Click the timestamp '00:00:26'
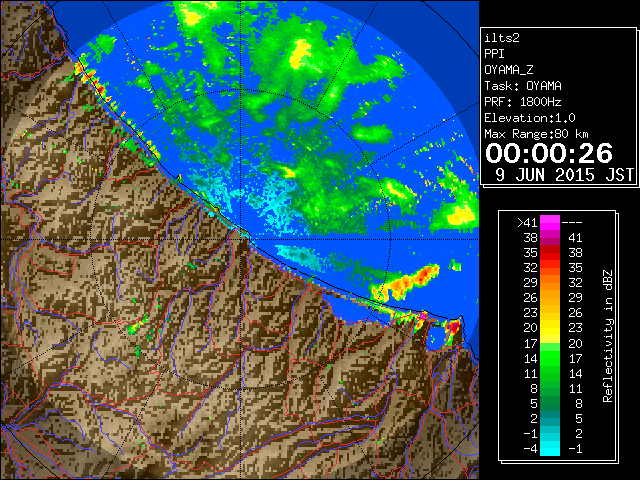 pyautogui.click(x=549, y=153)
